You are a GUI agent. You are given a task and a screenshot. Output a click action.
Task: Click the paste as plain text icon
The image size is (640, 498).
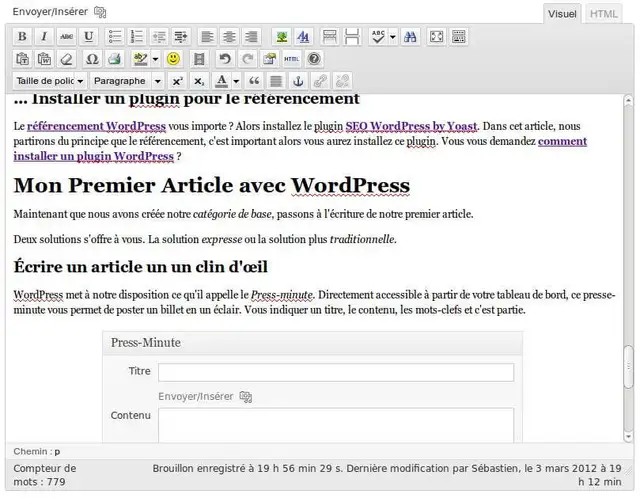(22, 59)
